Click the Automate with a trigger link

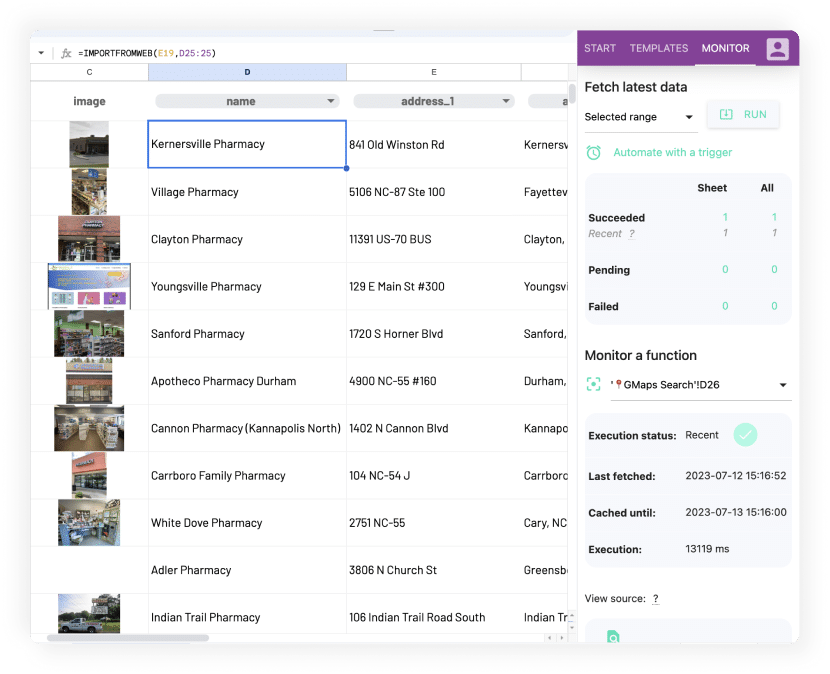(x=672, y=152)
